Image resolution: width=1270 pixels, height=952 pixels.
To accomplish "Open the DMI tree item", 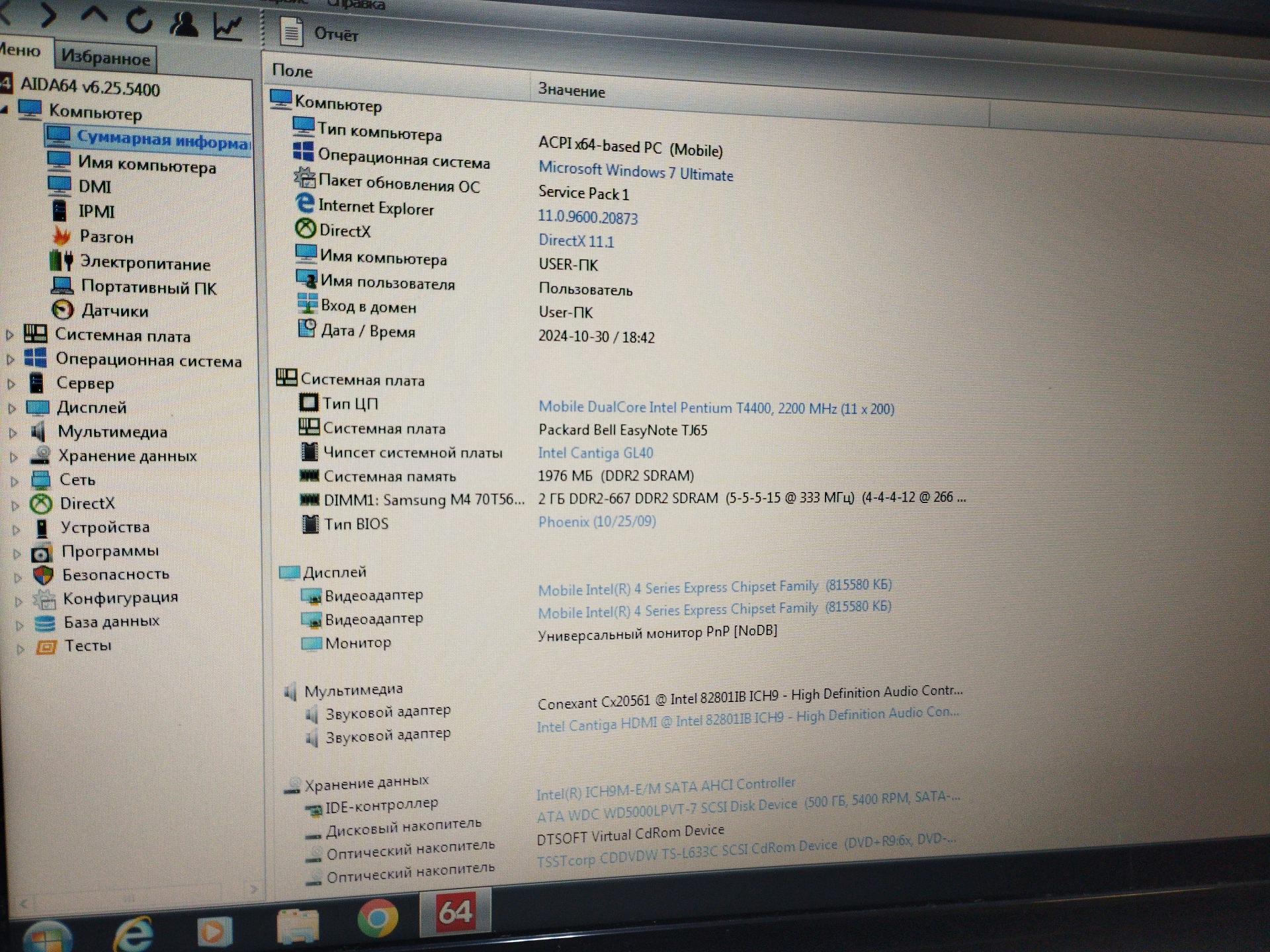I will (x=95, y=186).
